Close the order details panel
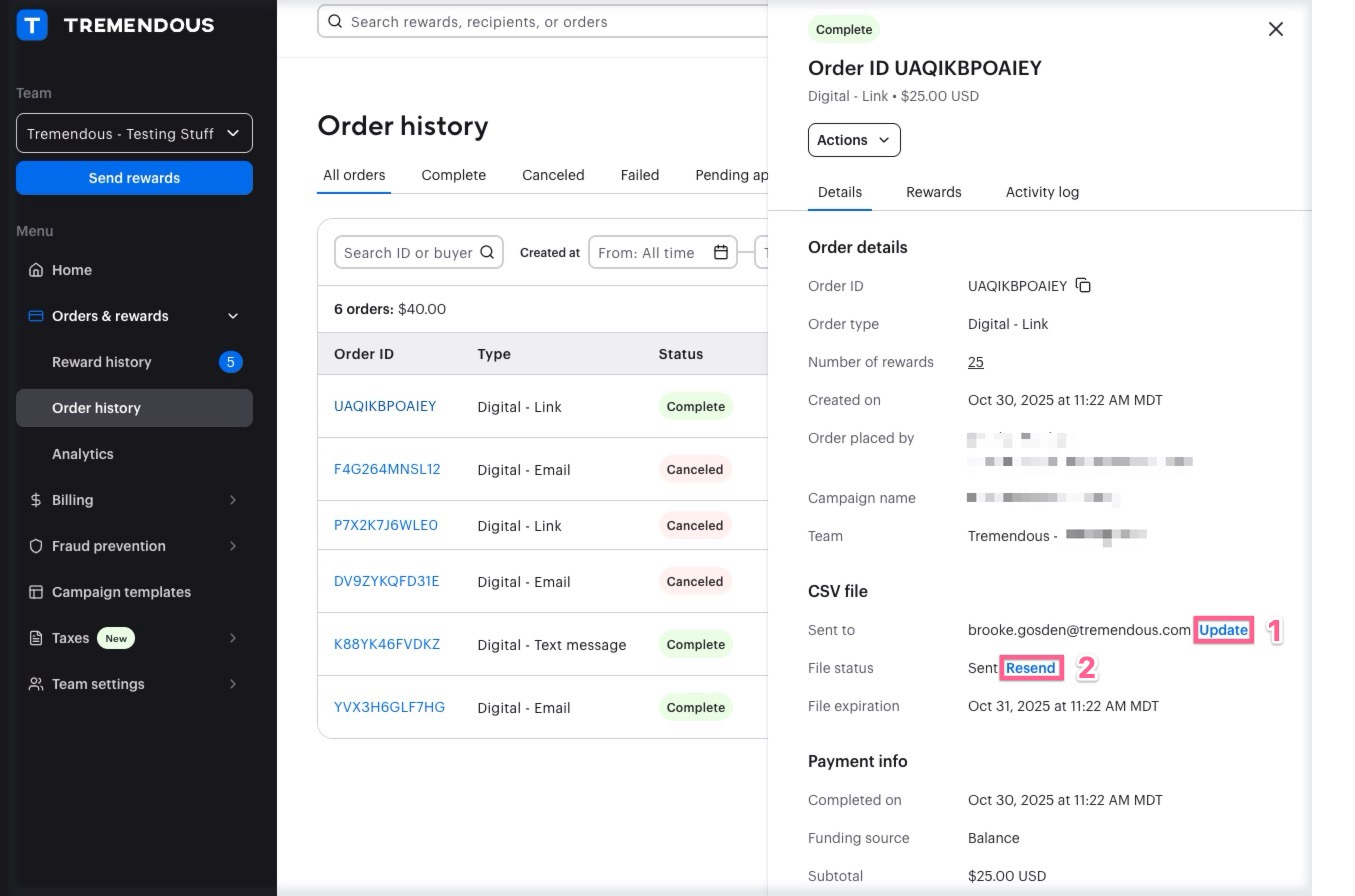The height and width of the screenshot is (896, 1355). tap(1275, 29)
